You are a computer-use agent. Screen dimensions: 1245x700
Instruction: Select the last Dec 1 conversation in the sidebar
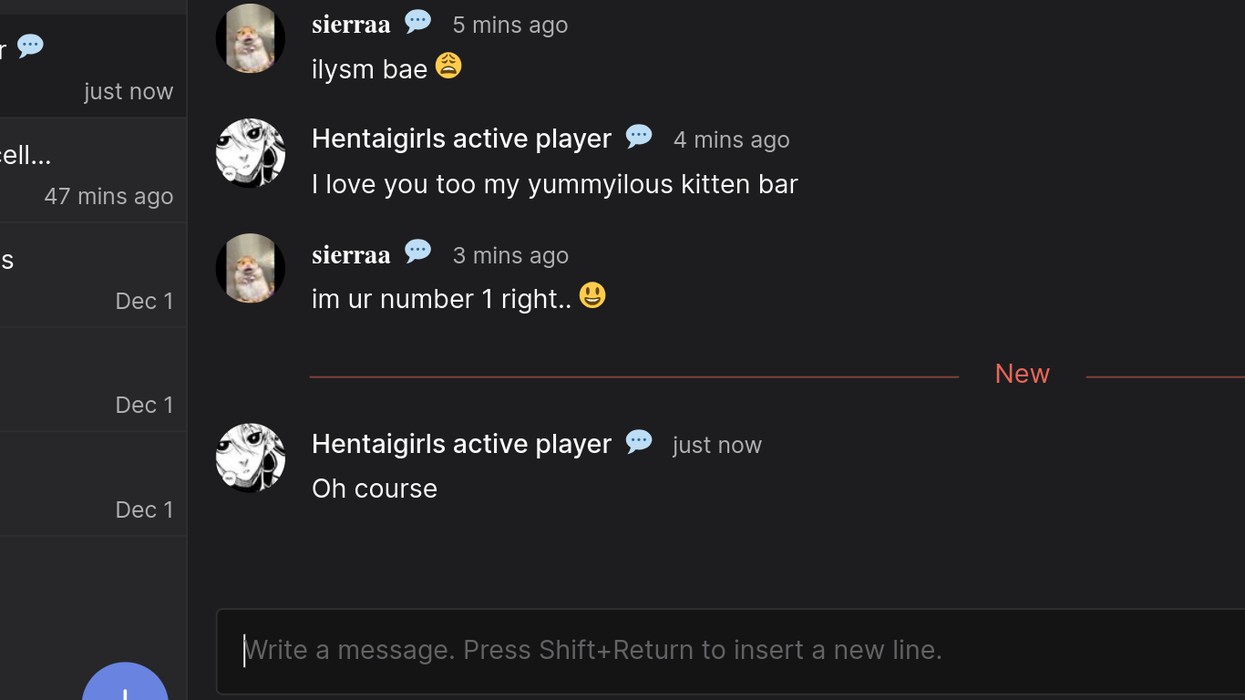click(x=90, y=486)
